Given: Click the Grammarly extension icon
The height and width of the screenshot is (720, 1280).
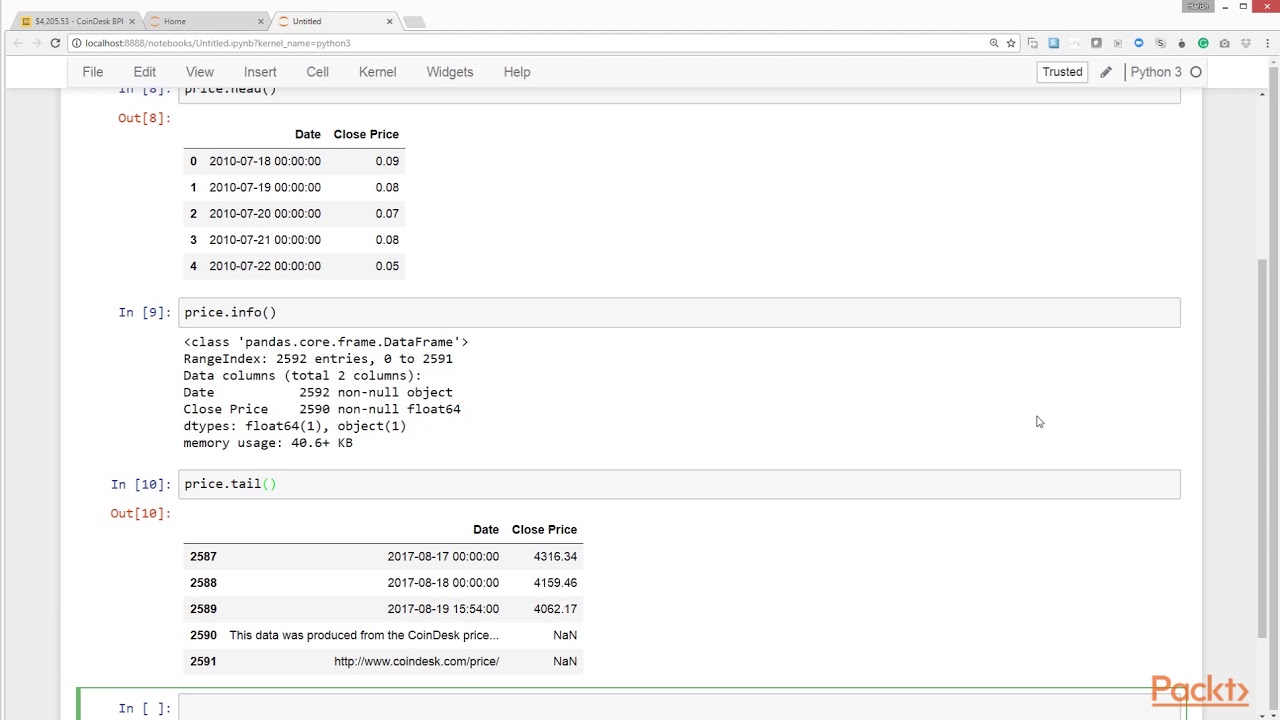Looking at the screenshot, I should [1203, 43].
